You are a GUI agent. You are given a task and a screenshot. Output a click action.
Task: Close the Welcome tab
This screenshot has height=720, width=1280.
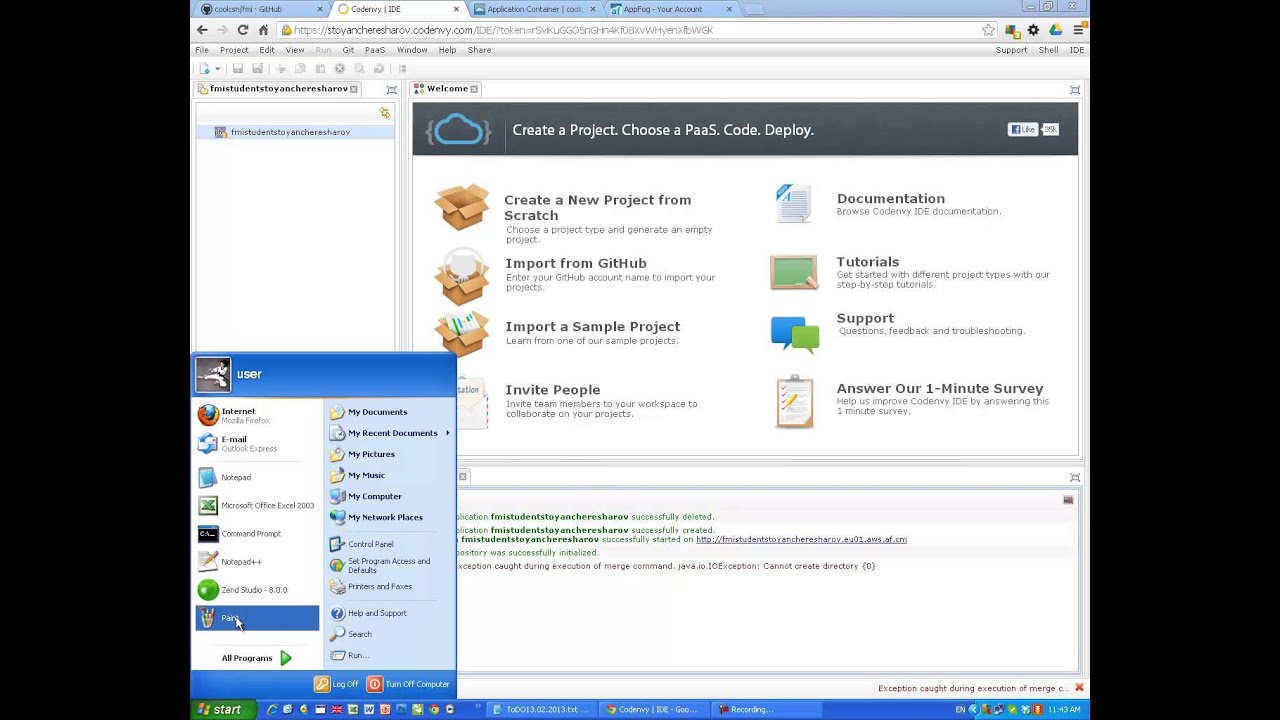coord(474,89)
